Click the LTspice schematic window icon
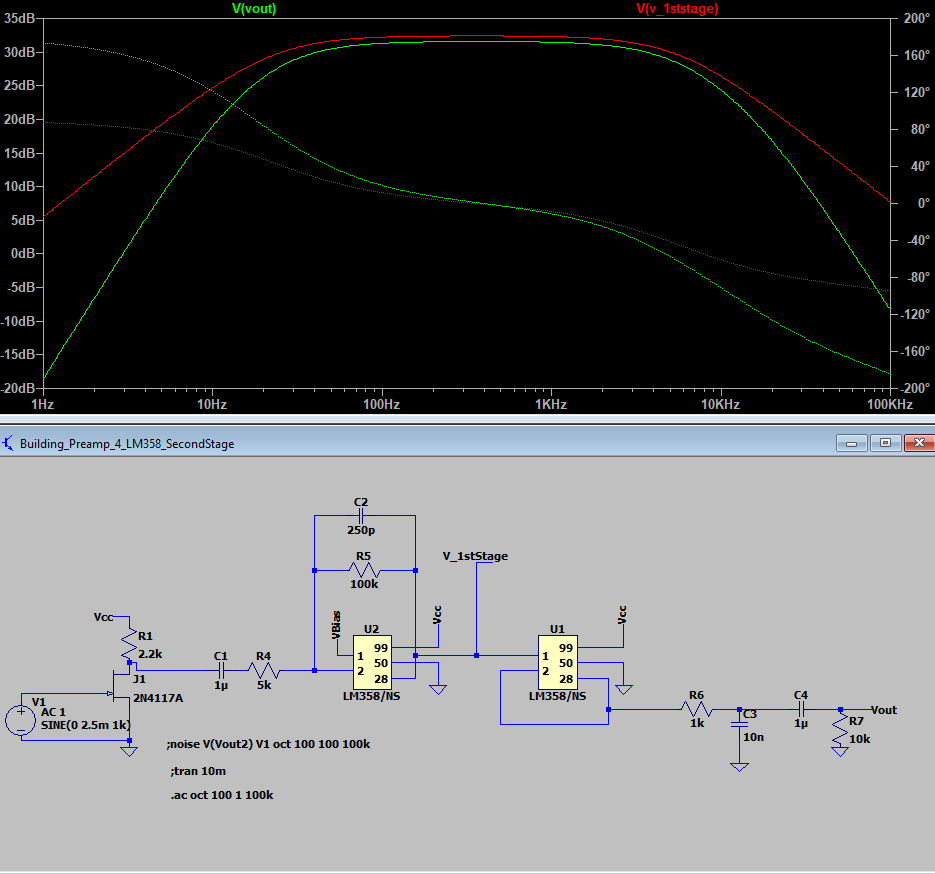Image resolution: width=935 pixels, height=874 pixels. [8, 444]
